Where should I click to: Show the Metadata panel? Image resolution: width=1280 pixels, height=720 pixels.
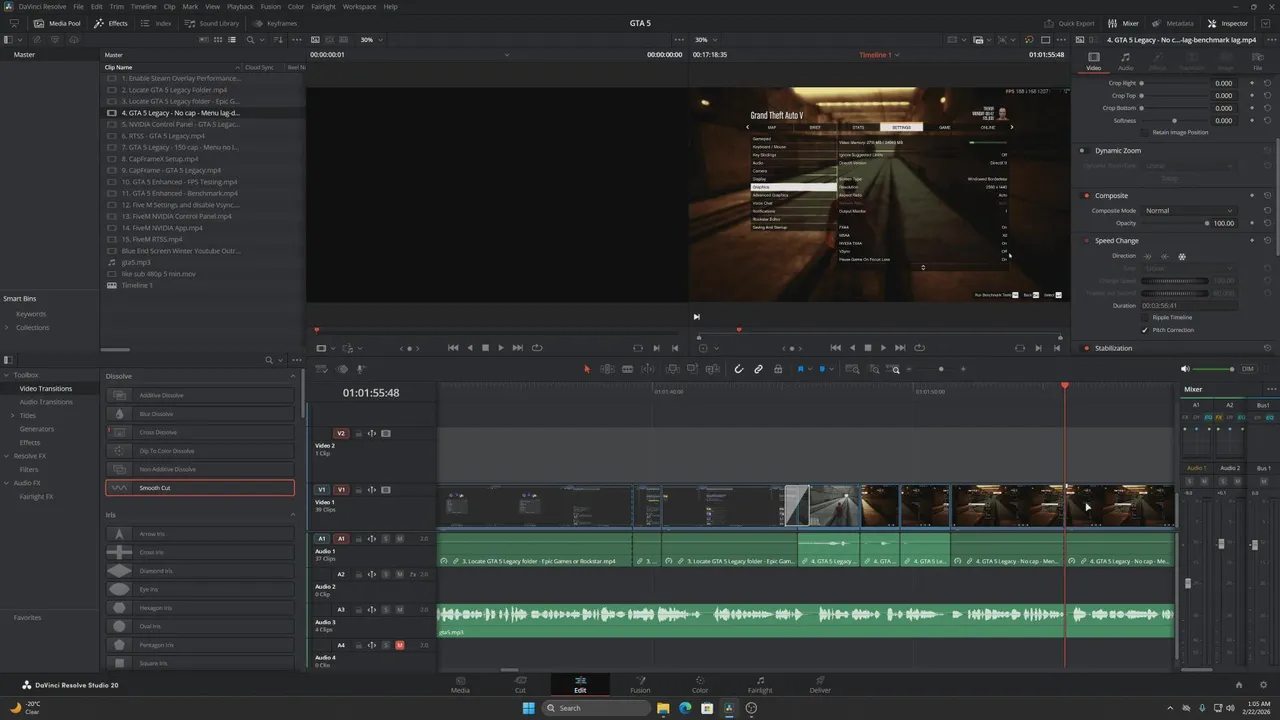(1173, 23)
